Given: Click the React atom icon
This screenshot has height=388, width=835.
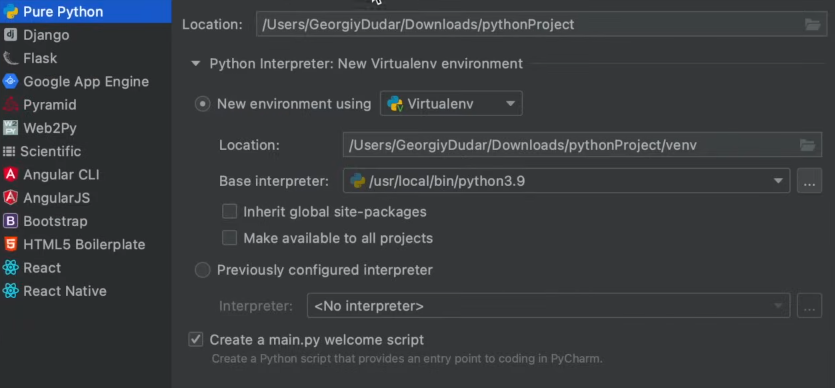Looking at the screenshot, I should coord(10,268).
